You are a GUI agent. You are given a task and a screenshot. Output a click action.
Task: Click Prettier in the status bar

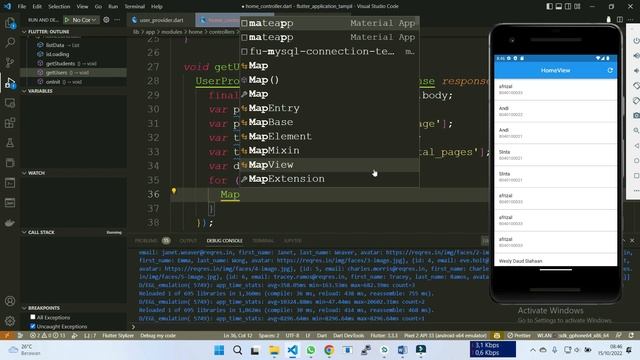point(519,336)
